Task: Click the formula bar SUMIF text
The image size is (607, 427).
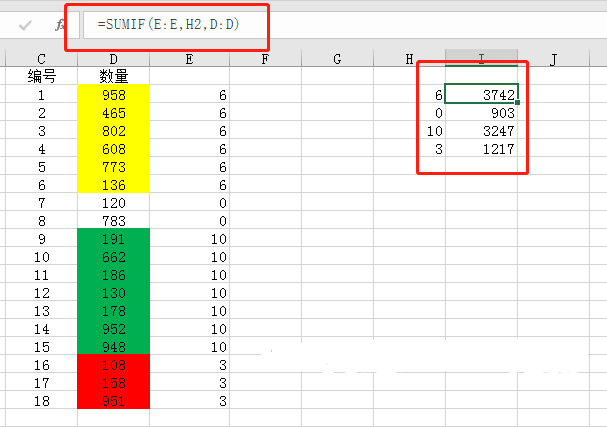Action: 168,24
